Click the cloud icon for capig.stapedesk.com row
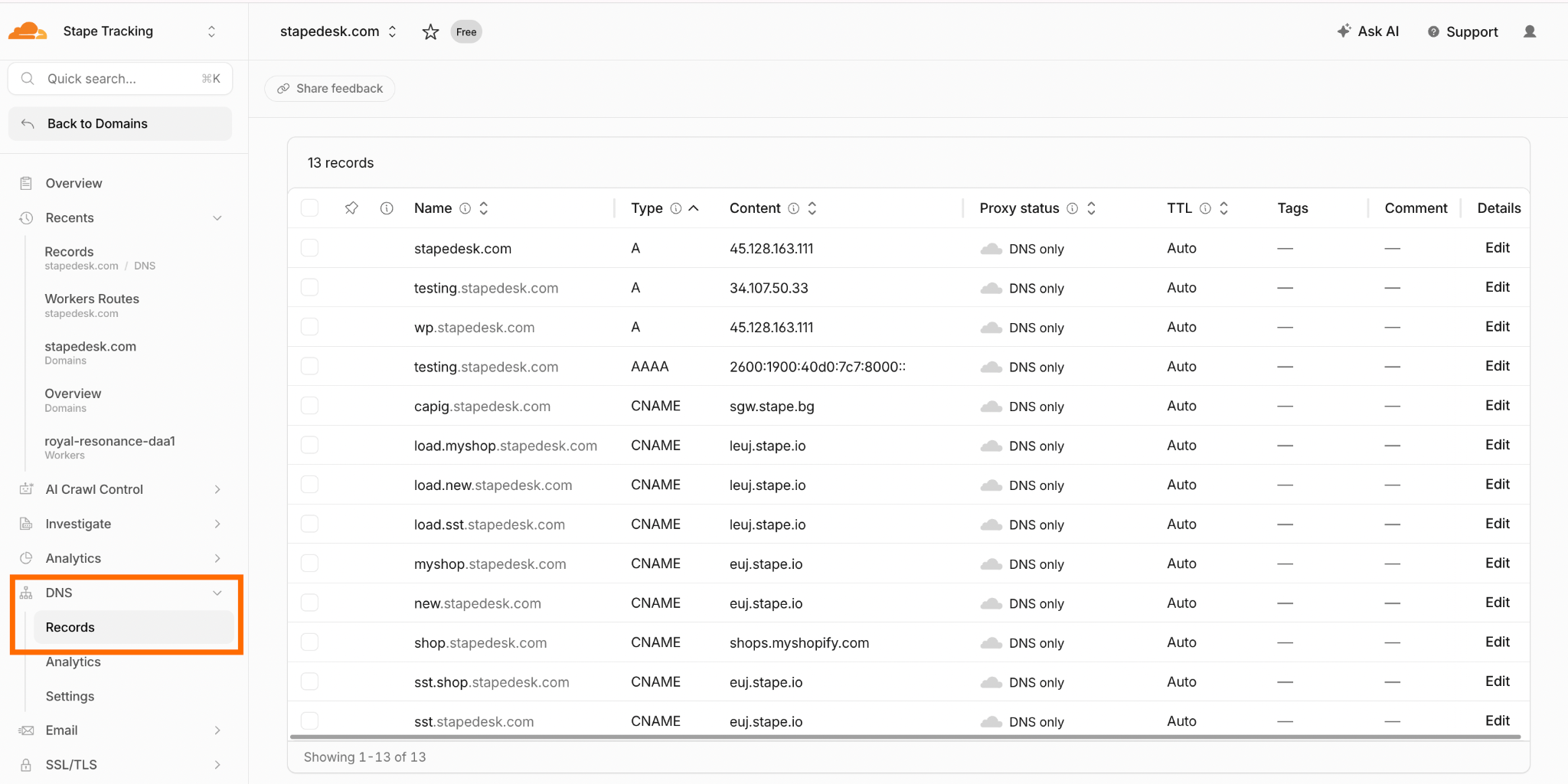This screenshot has width=1568, height=784. coord(991,407)
